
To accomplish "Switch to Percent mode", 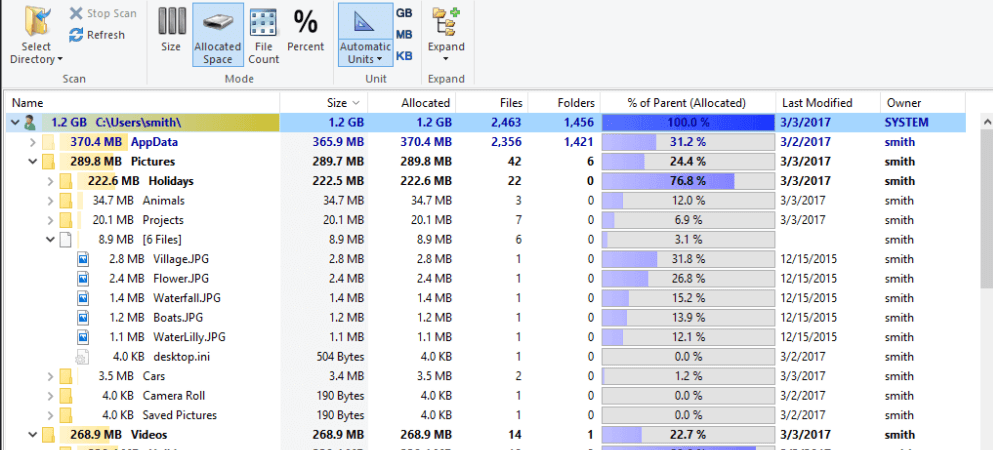I will pyautogui.click(x=305, y=24).
